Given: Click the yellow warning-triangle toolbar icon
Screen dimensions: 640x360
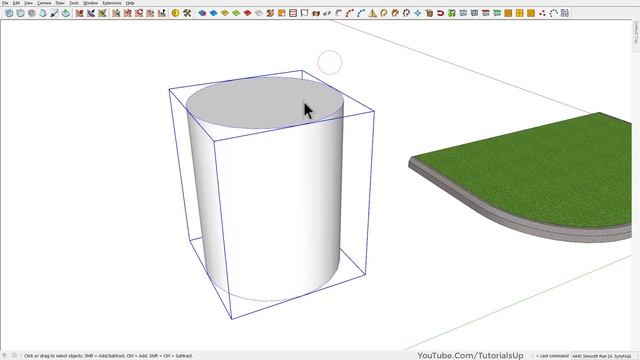Looking at the screenshot, I should coord(372,13).
